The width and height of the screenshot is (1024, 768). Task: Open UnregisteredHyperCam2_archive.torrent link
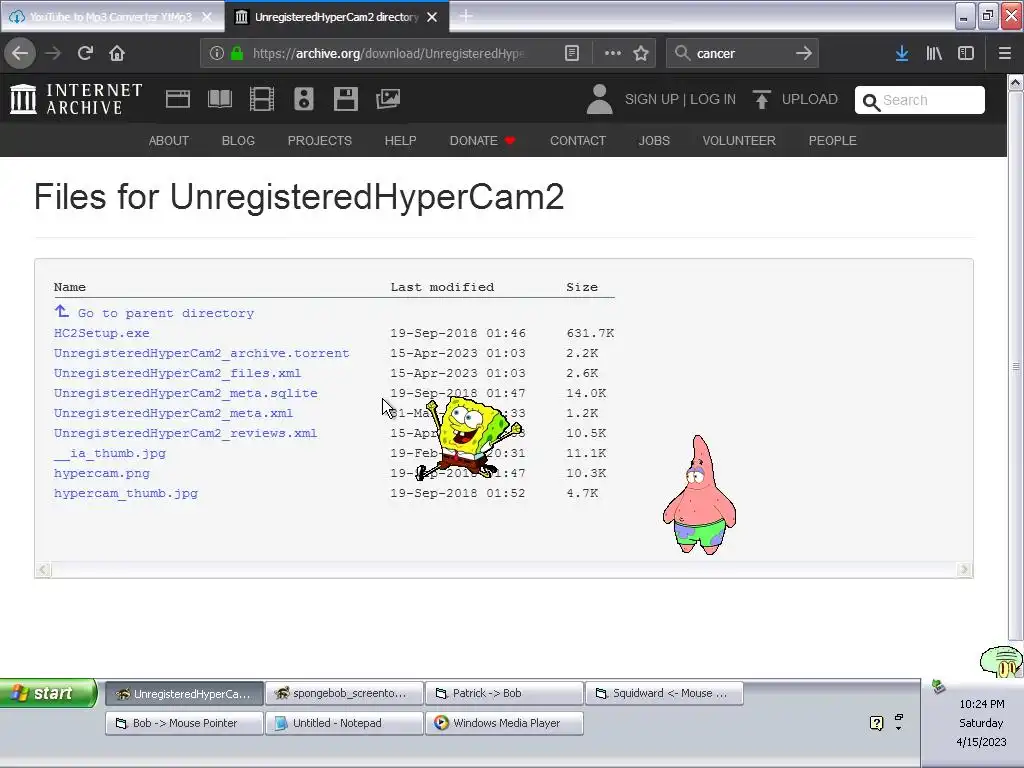[x=201, y=353]
